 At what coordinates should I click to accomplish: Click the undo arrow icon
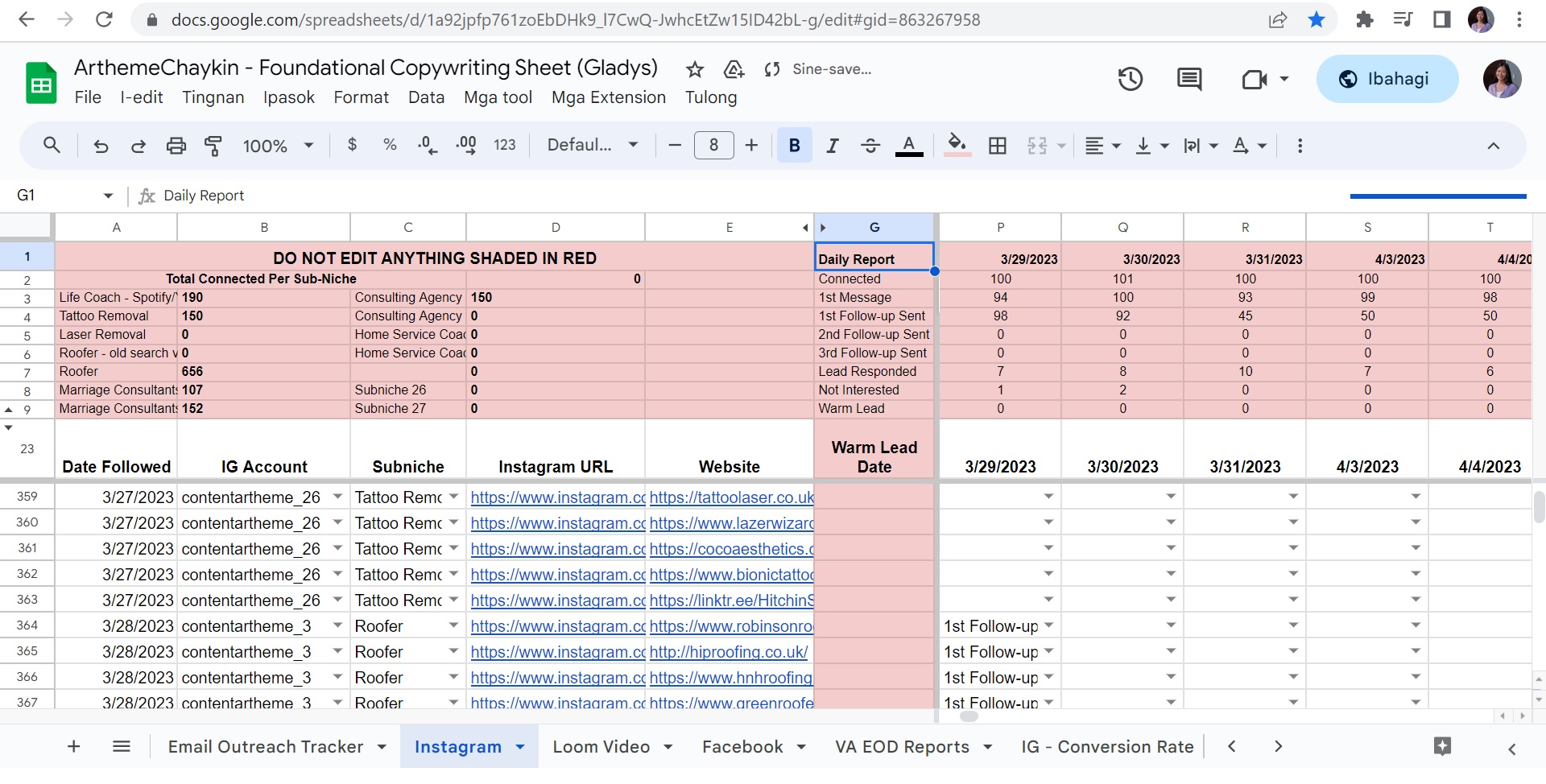[x=101, y=146]
